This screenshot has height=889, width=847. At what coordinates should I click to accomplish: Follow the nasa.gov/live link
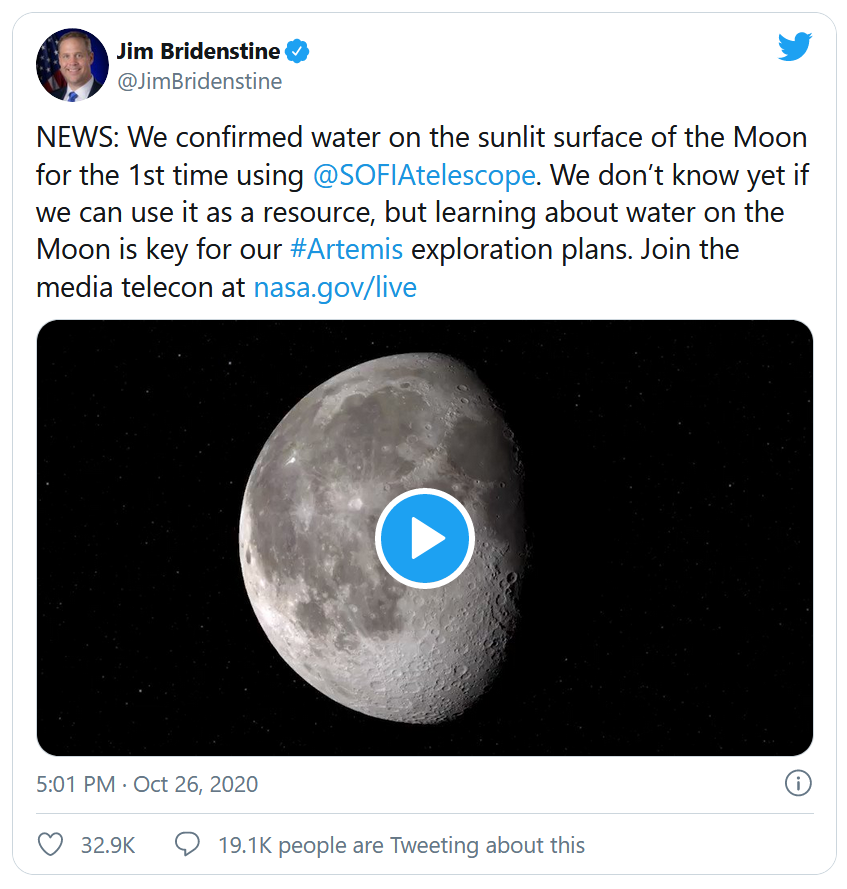[x=335, y=287]
